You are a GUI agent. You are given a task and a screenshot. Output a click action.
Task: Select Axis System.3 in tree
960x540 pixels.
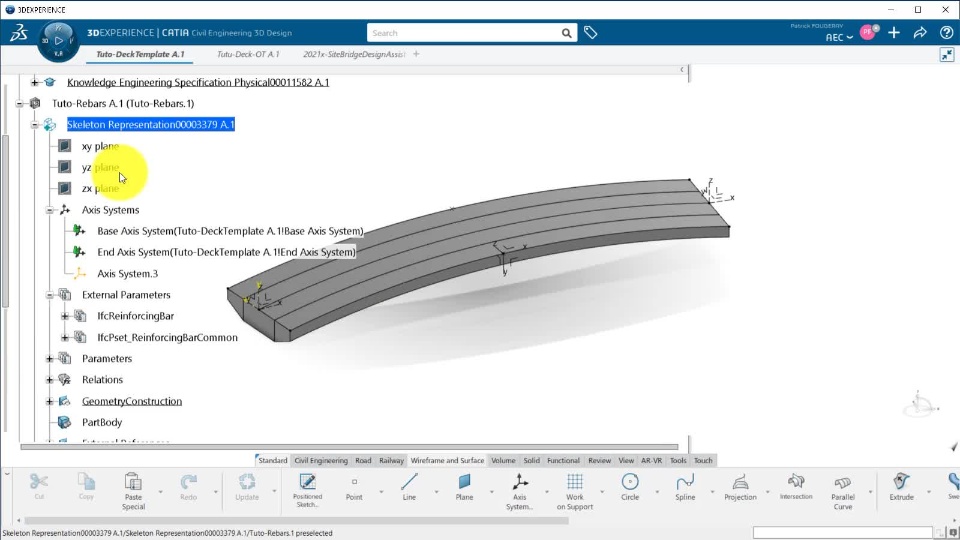click(127, 274)
